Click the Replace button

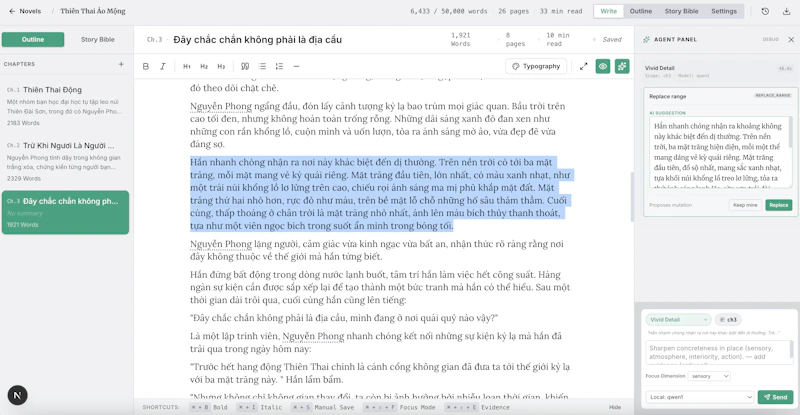point(779,205)
